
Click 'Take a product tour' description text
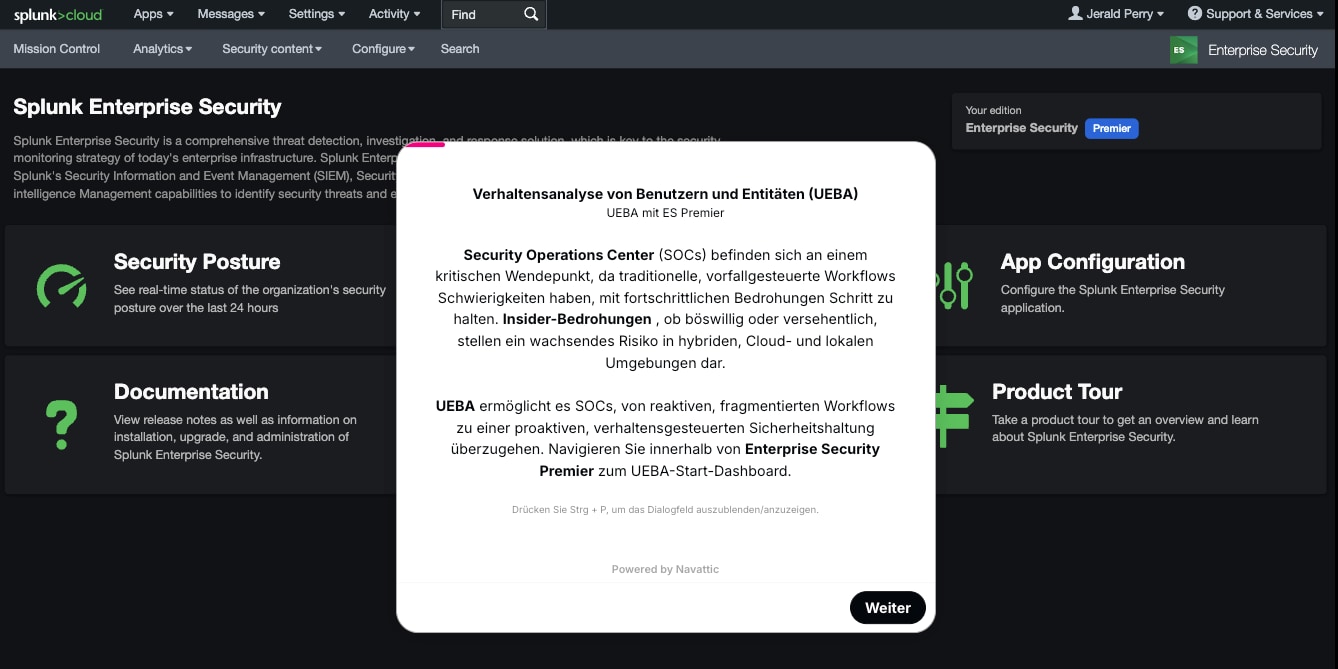[x=1125, y=428]
